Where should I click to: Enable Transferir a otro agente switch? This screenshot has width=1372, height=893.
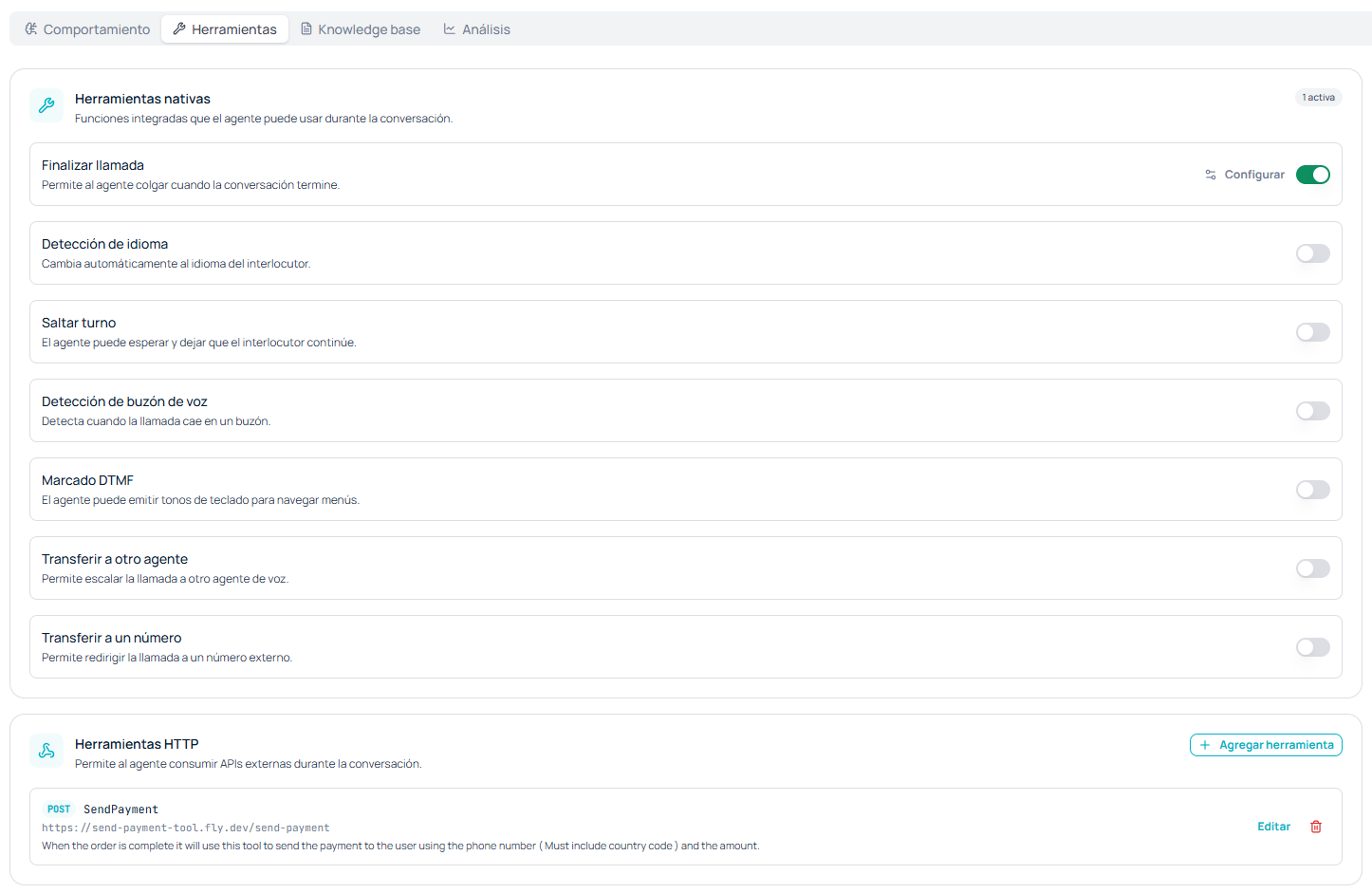pos(1313,568)
